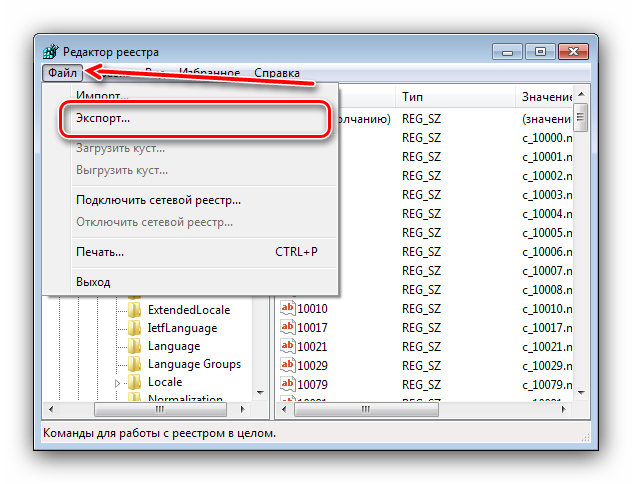
Task: Select the Language Groups folder icon
Action: pos(135,364)
